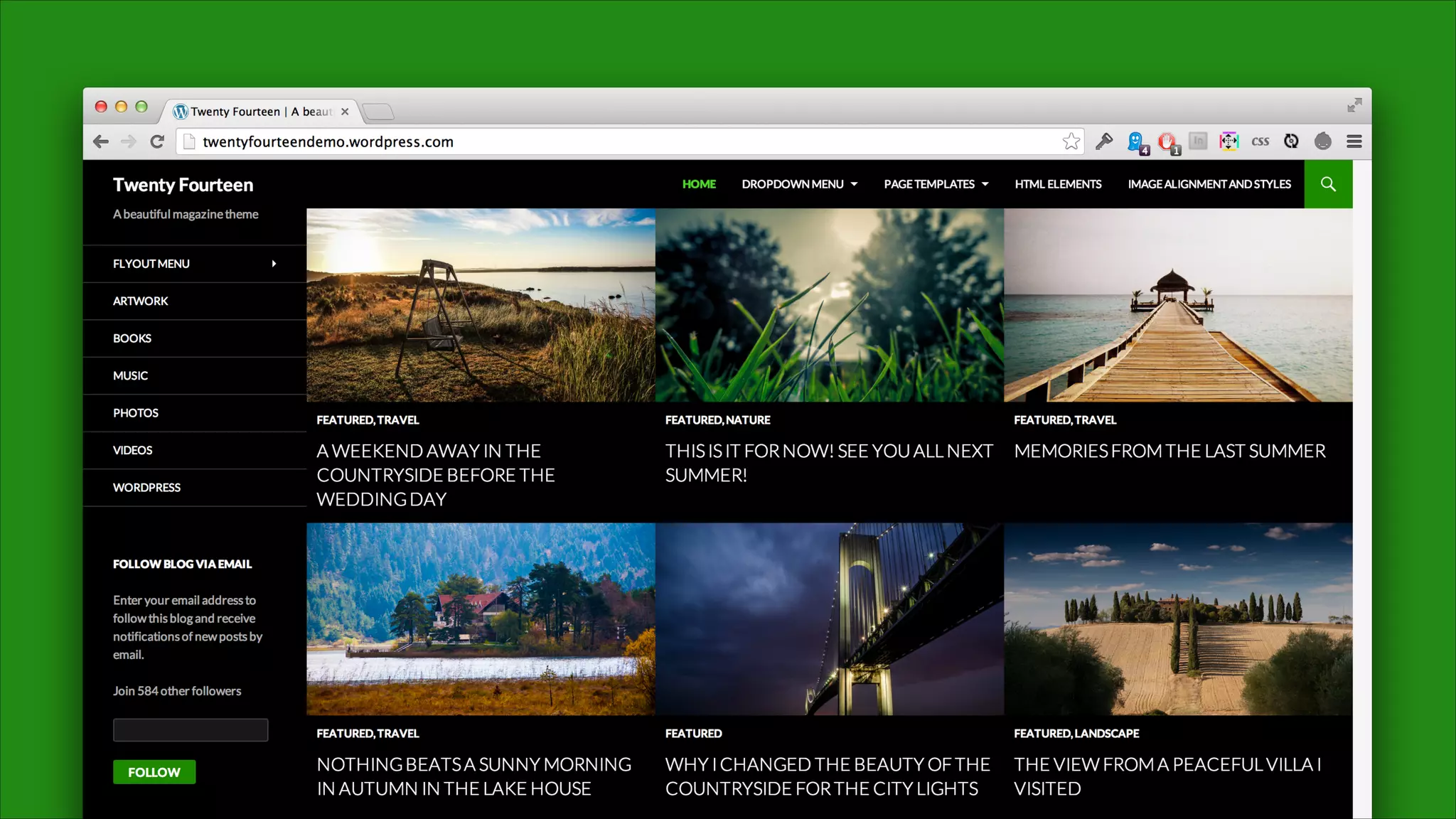Click the key password extension icon
Screen dimensions: 1456x819
point(1104,141)
